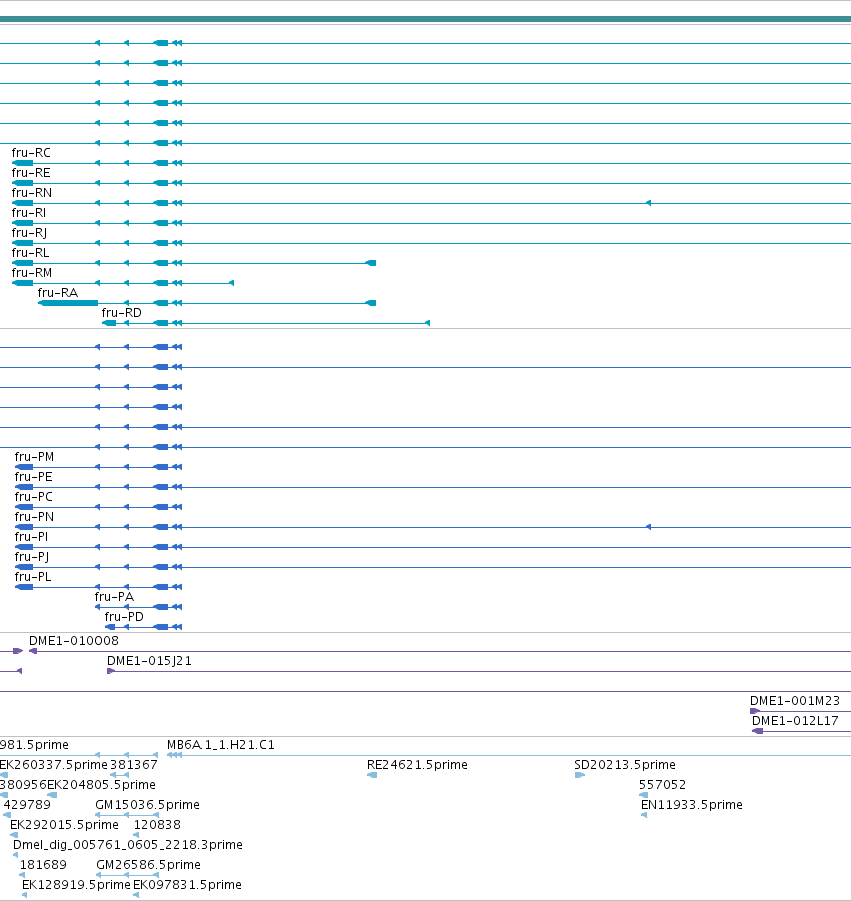Click the fru-RM transcript start arrow glyph
Viewport: 851px width, 901px height.
click(232, 283)
